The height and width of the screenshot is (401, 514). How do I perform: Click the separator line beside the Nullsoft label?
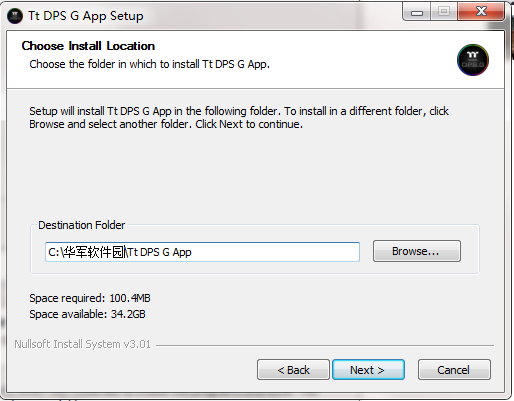point(325,345)
